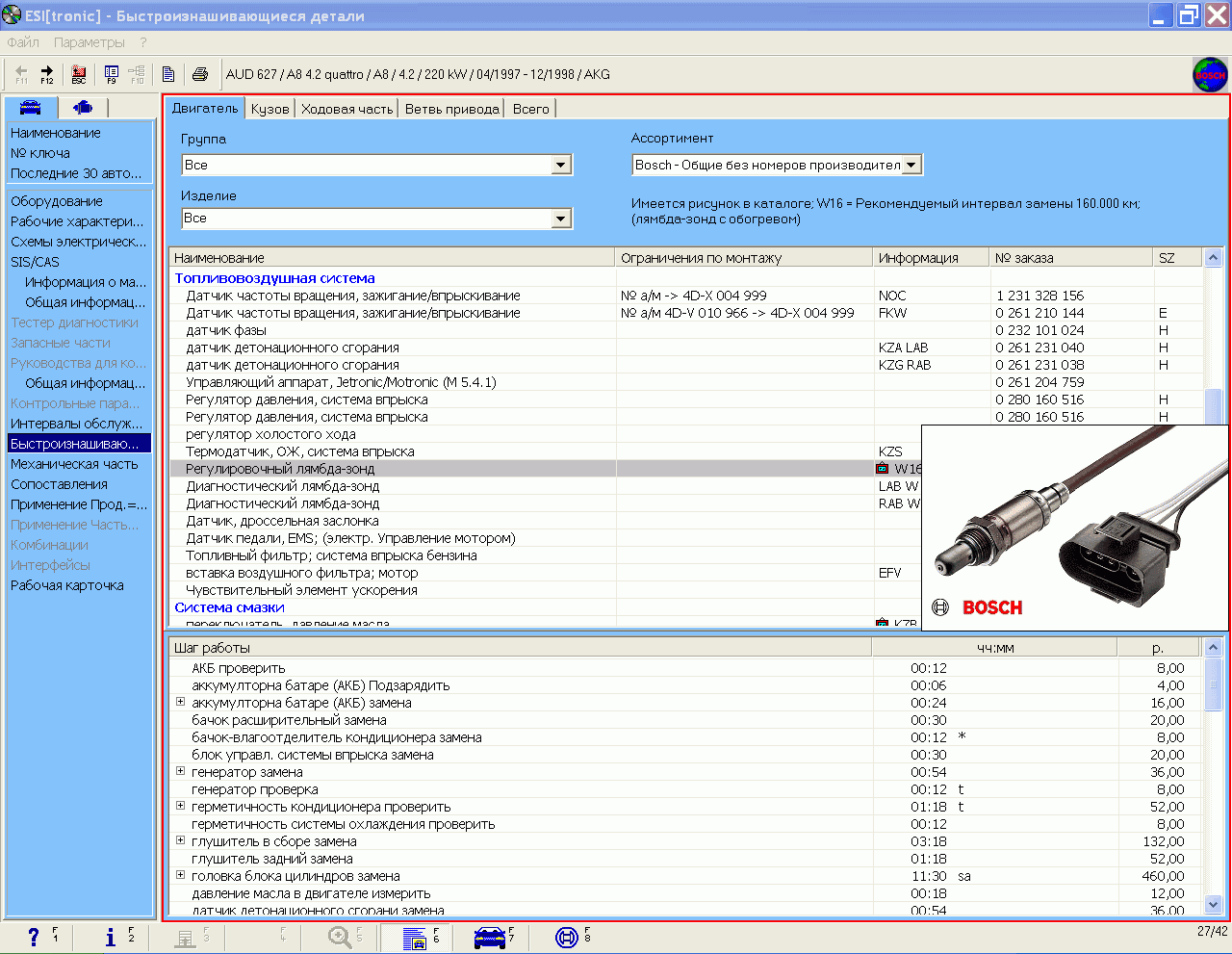Expand головка блока цилиндров замена row
This screenshot has height=954, width=1232.
pos(180,876)
